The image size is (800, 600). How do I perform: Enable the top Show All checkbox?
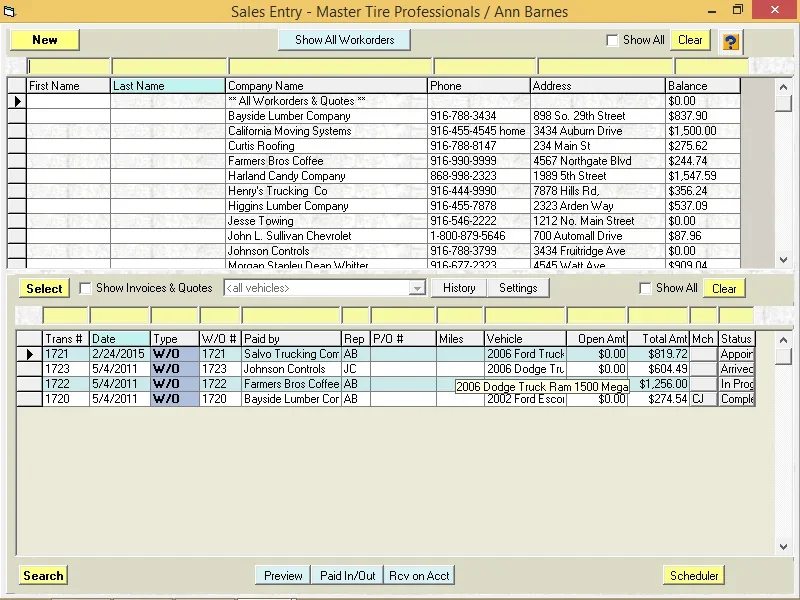(x=612, y=40)
